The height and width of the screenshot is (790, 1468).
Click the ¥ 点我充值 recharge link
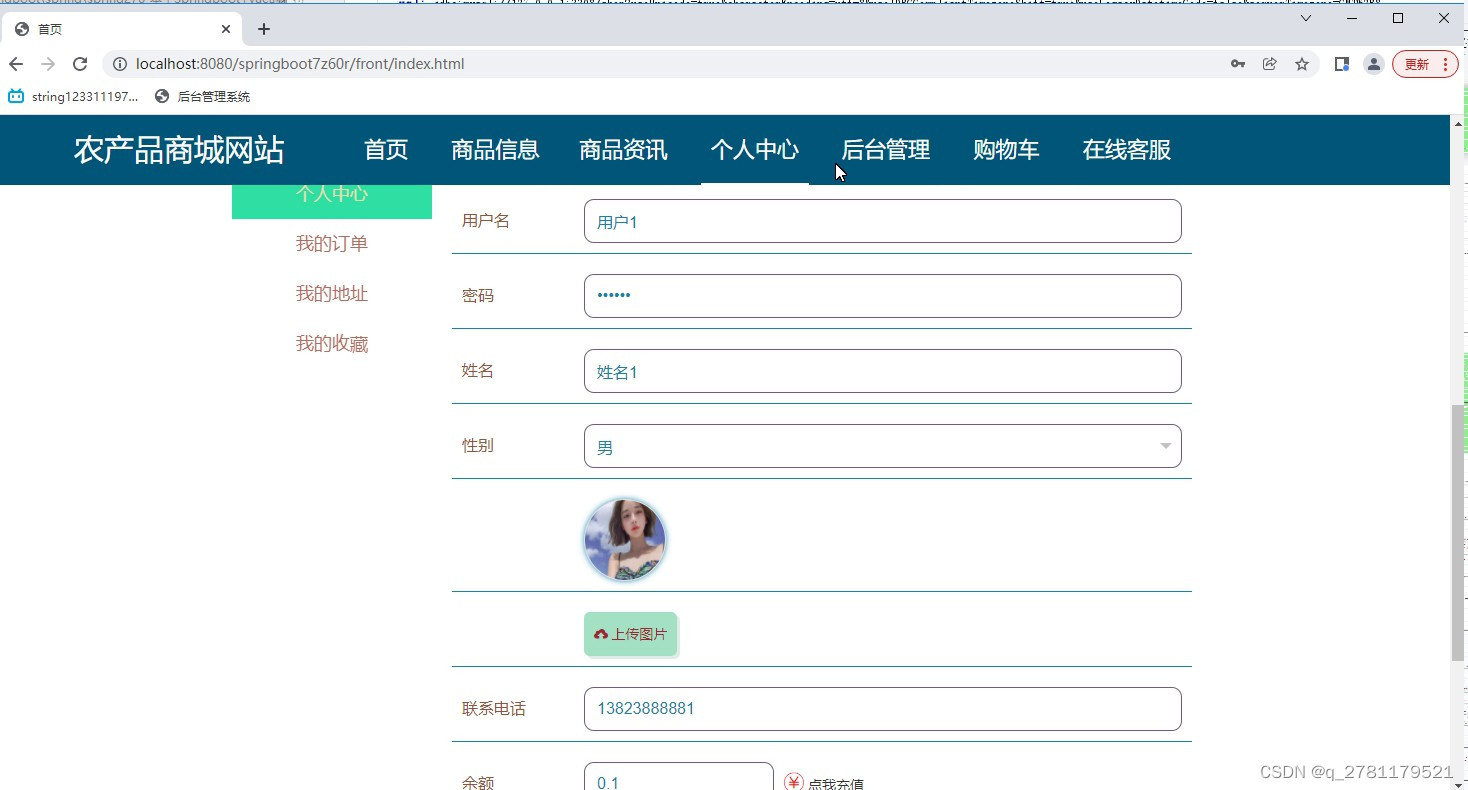[824, 783]
